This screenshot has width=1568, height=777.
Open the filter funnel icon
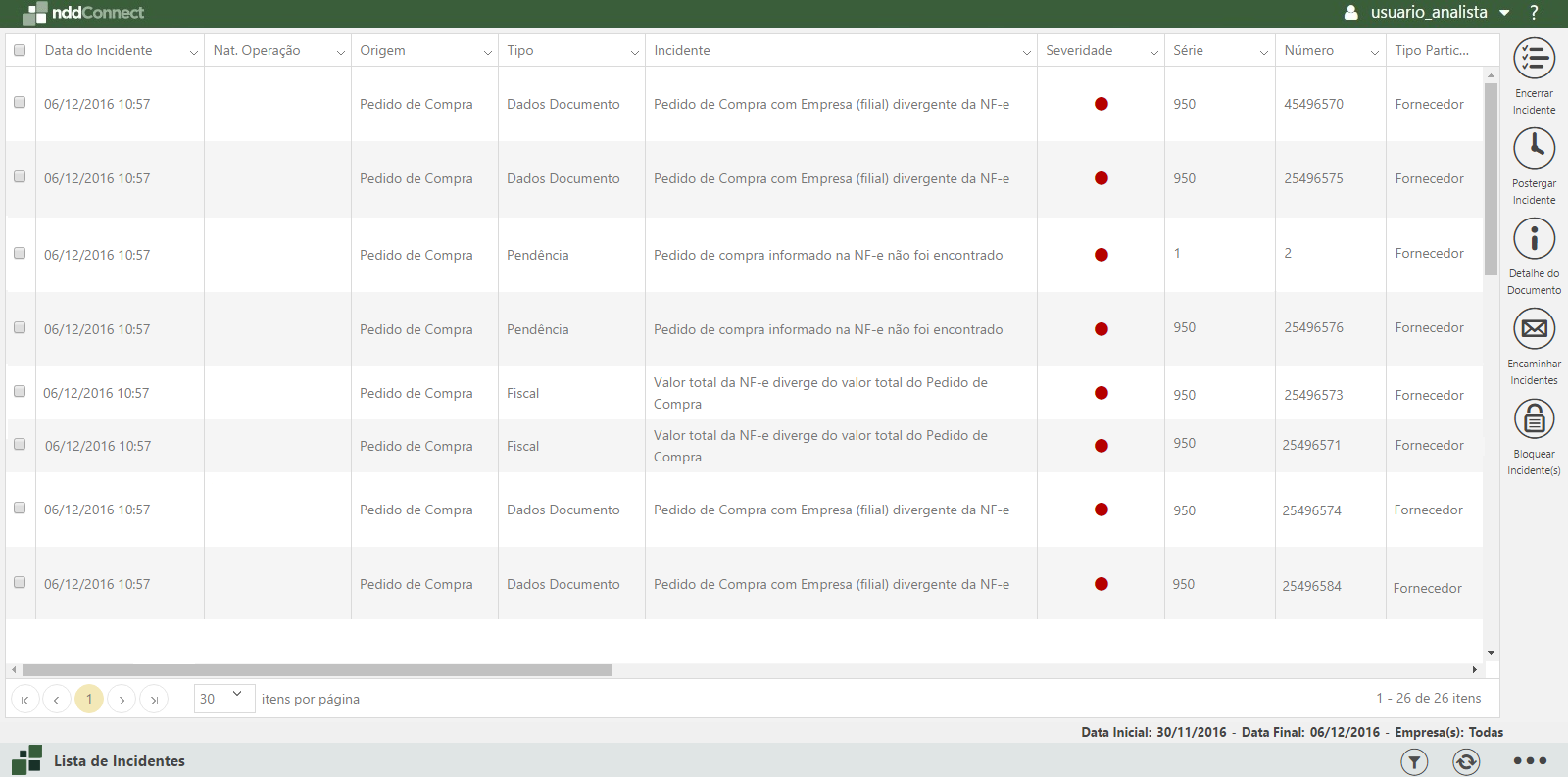[x=1414, y=761]
